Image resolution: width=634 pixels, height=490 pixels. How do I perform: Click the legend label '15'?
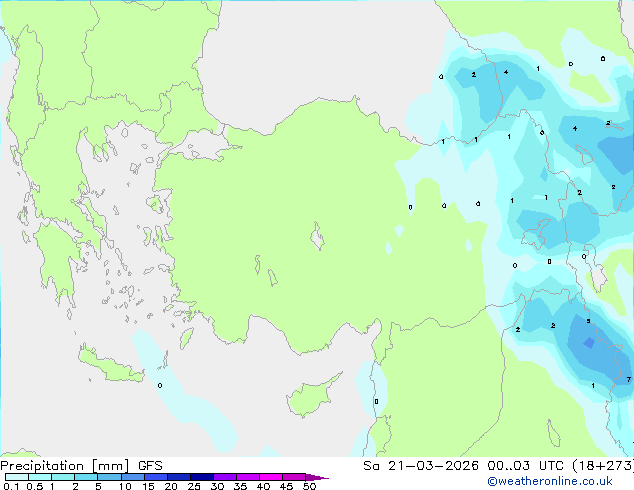(148, 486)
